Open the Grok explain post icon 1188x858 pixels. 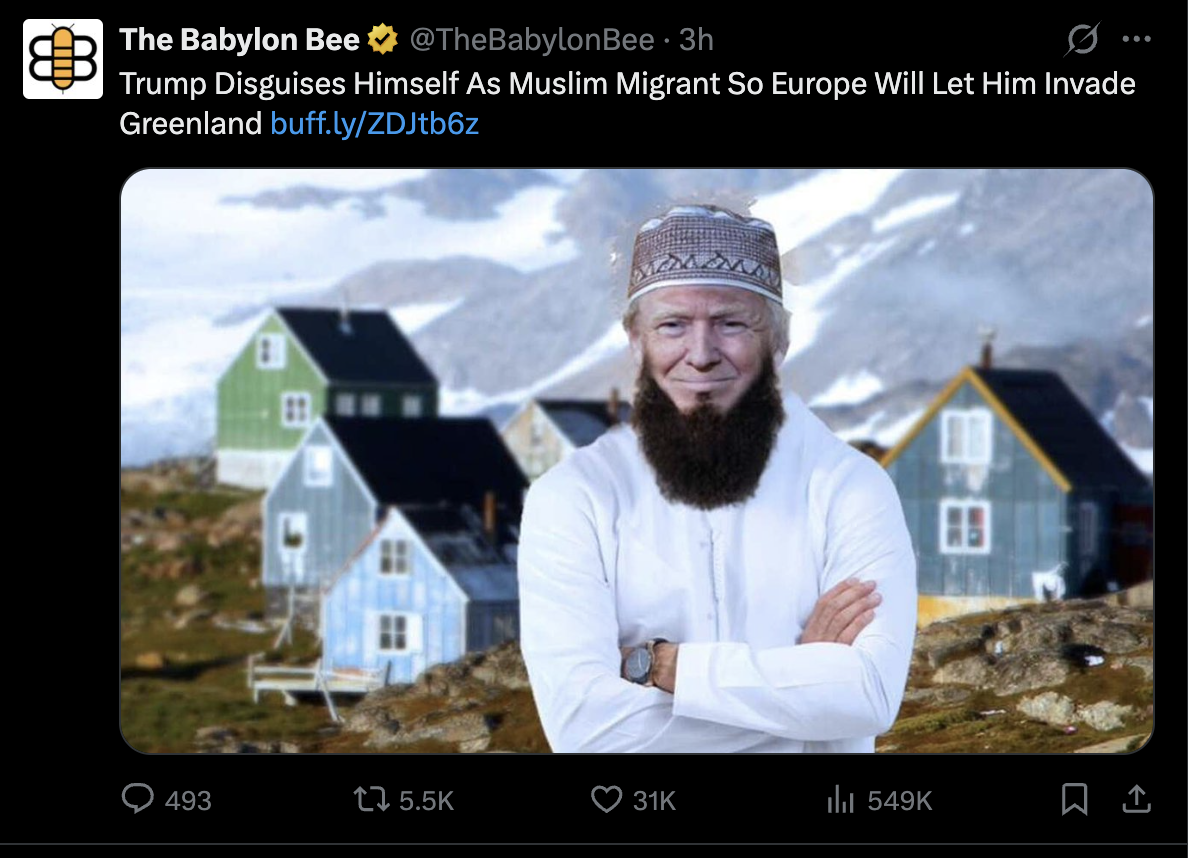pyautogui.click(x=1082, y=39)
